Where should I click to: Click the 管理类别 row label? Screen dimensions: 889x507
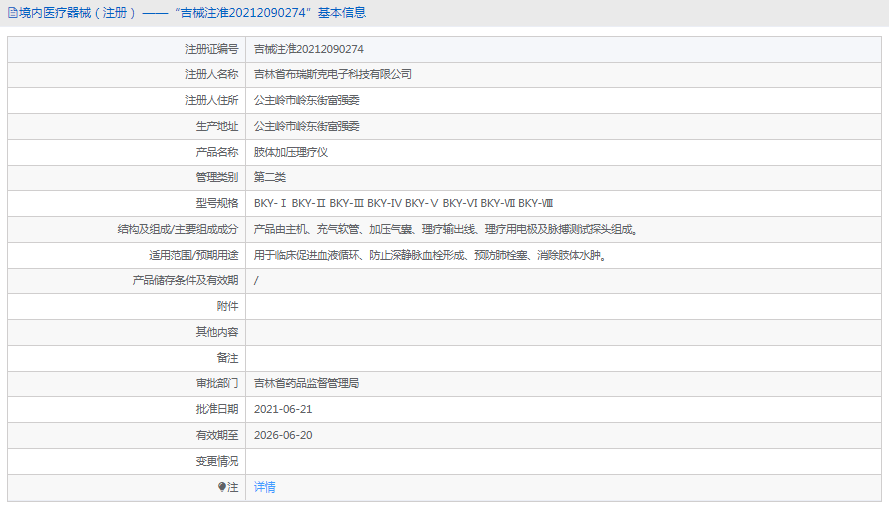tap(217, 178)
